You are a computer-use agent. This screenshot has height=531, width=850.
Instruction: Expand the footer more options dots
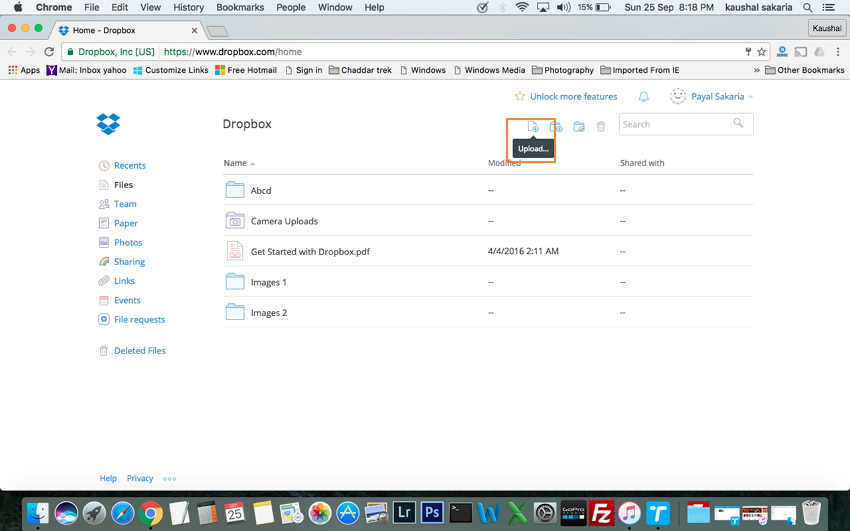pyautogui.click(x=170, y=479)
